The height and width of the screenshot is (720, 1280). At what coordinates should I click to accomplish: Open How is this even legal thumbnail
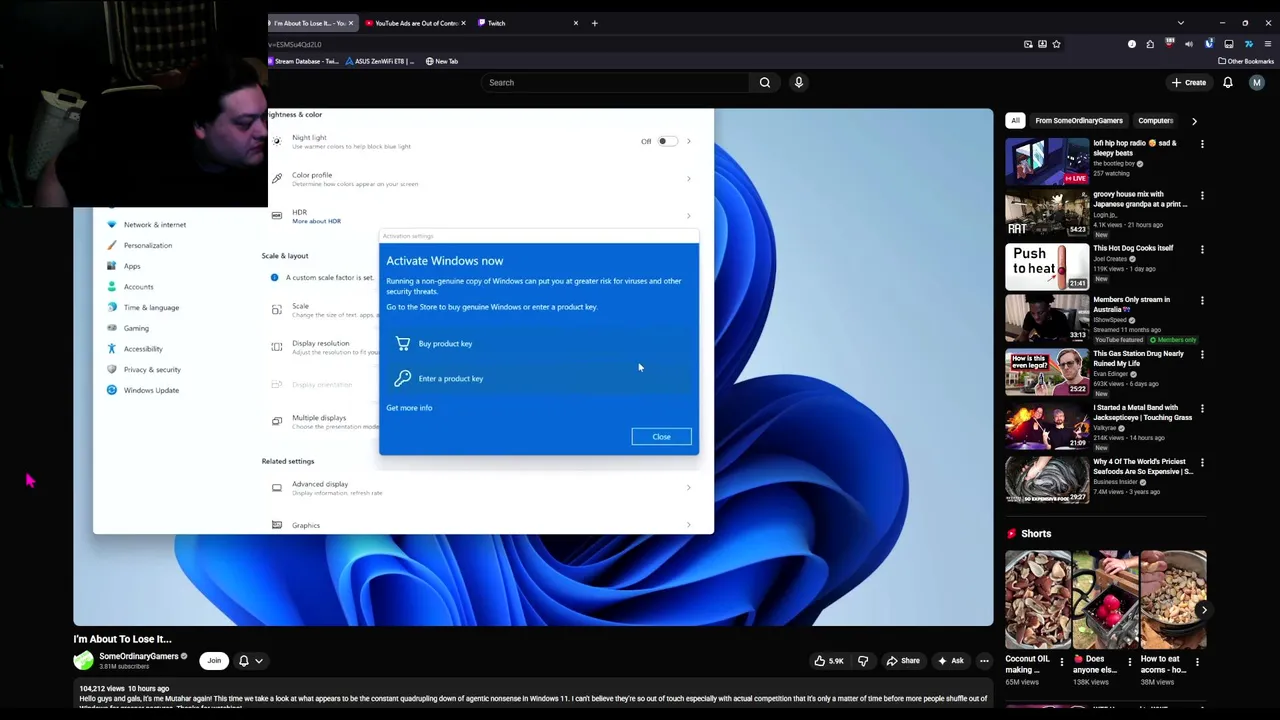pyautogui.click(x=1047, y=371)
